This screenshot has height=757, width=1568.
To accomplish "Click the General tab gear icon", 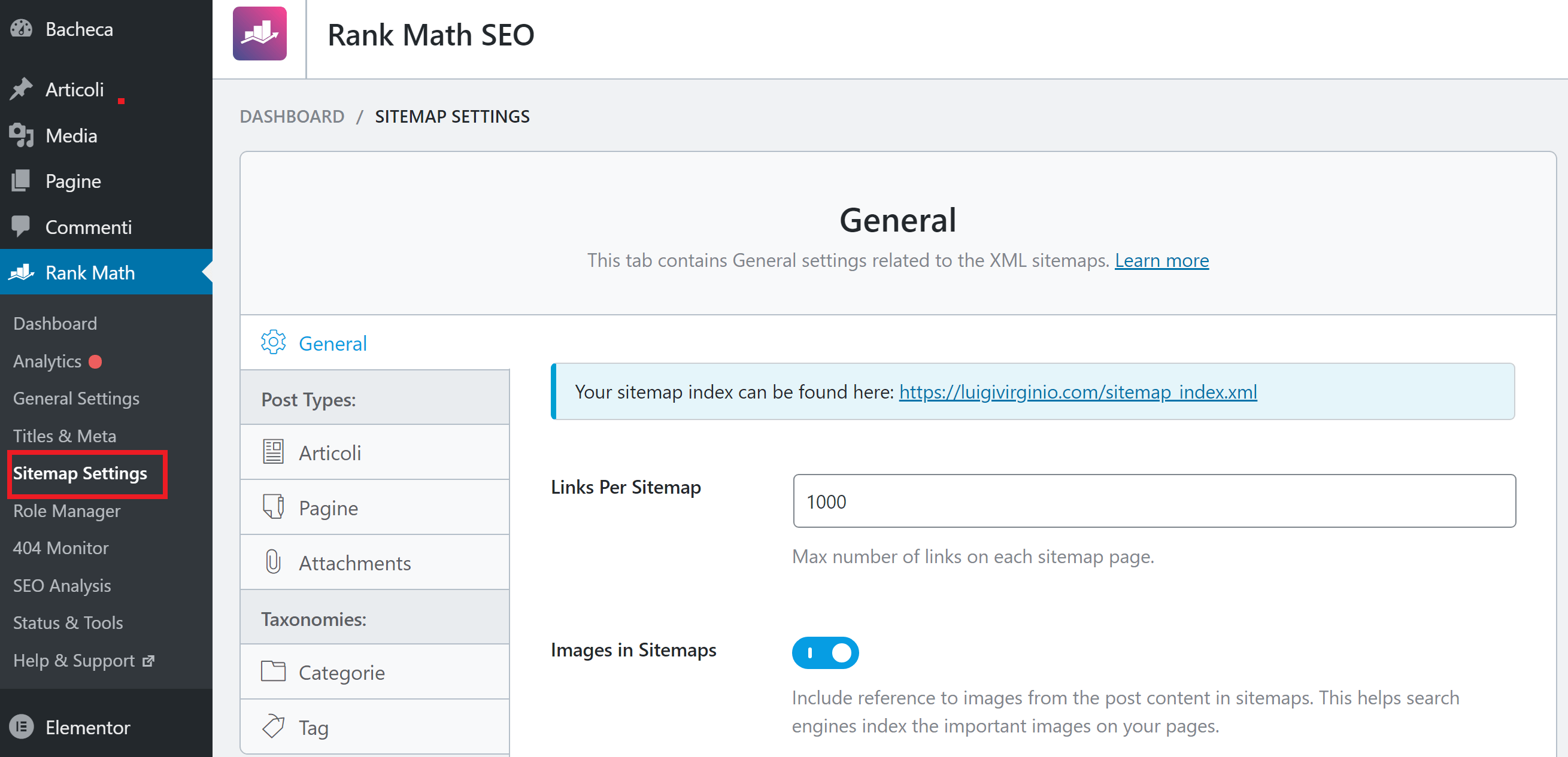I will (x=273, y=343).
